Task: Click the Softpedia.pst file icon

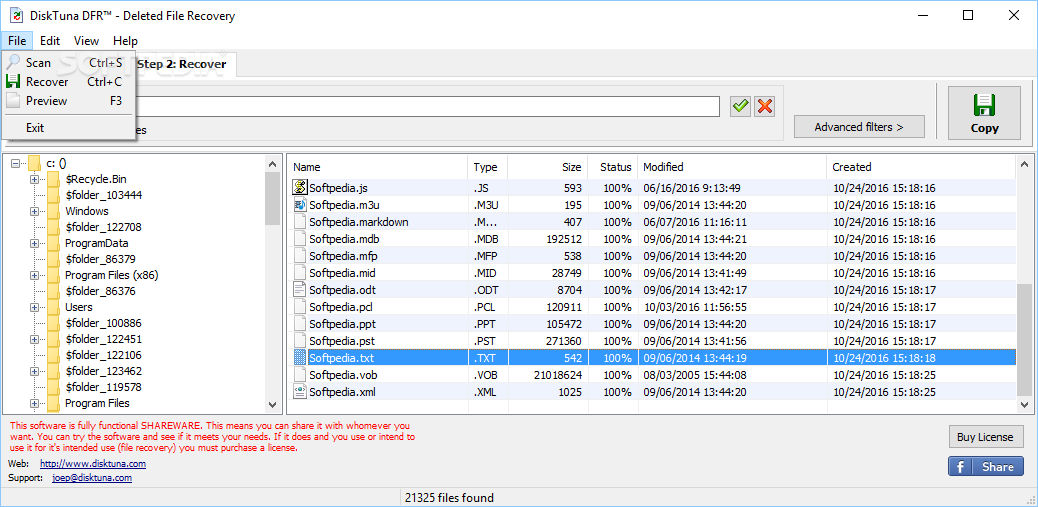Action: (300, 341)
